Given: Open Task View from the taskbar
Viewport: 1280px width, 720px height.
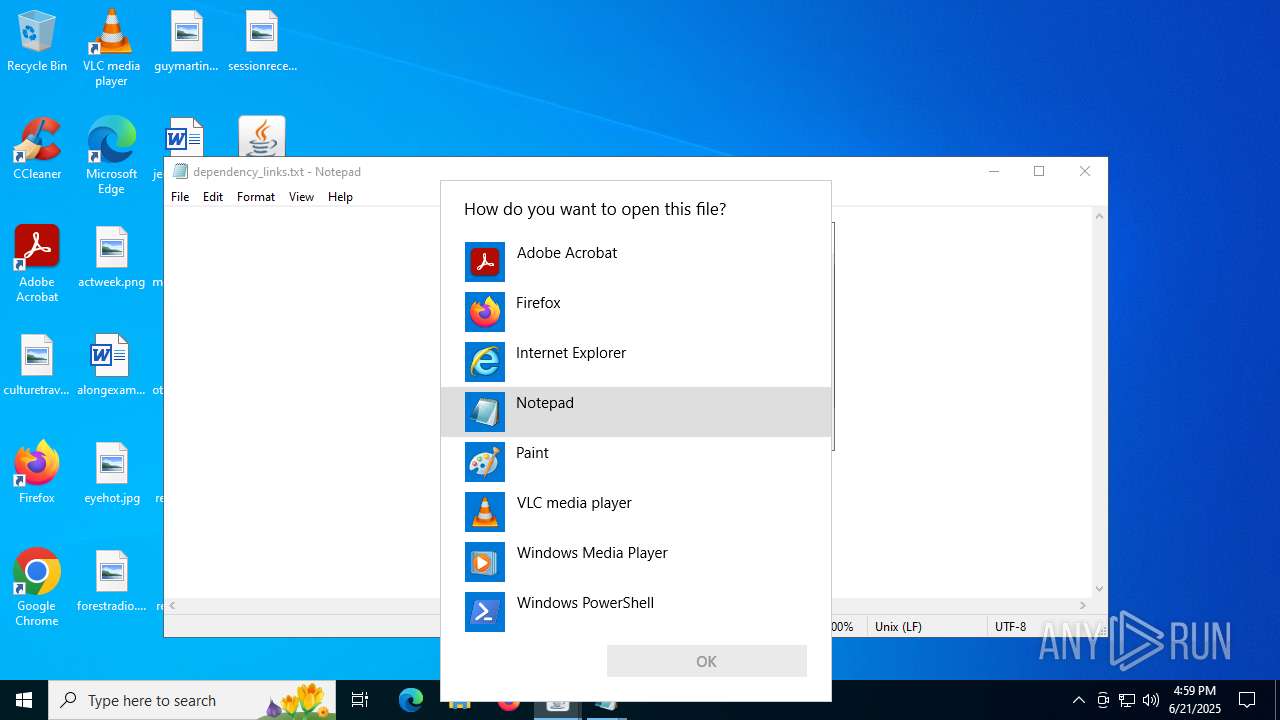Looking at the screenshot, I should pyautogui.click(x=360, y=700).
